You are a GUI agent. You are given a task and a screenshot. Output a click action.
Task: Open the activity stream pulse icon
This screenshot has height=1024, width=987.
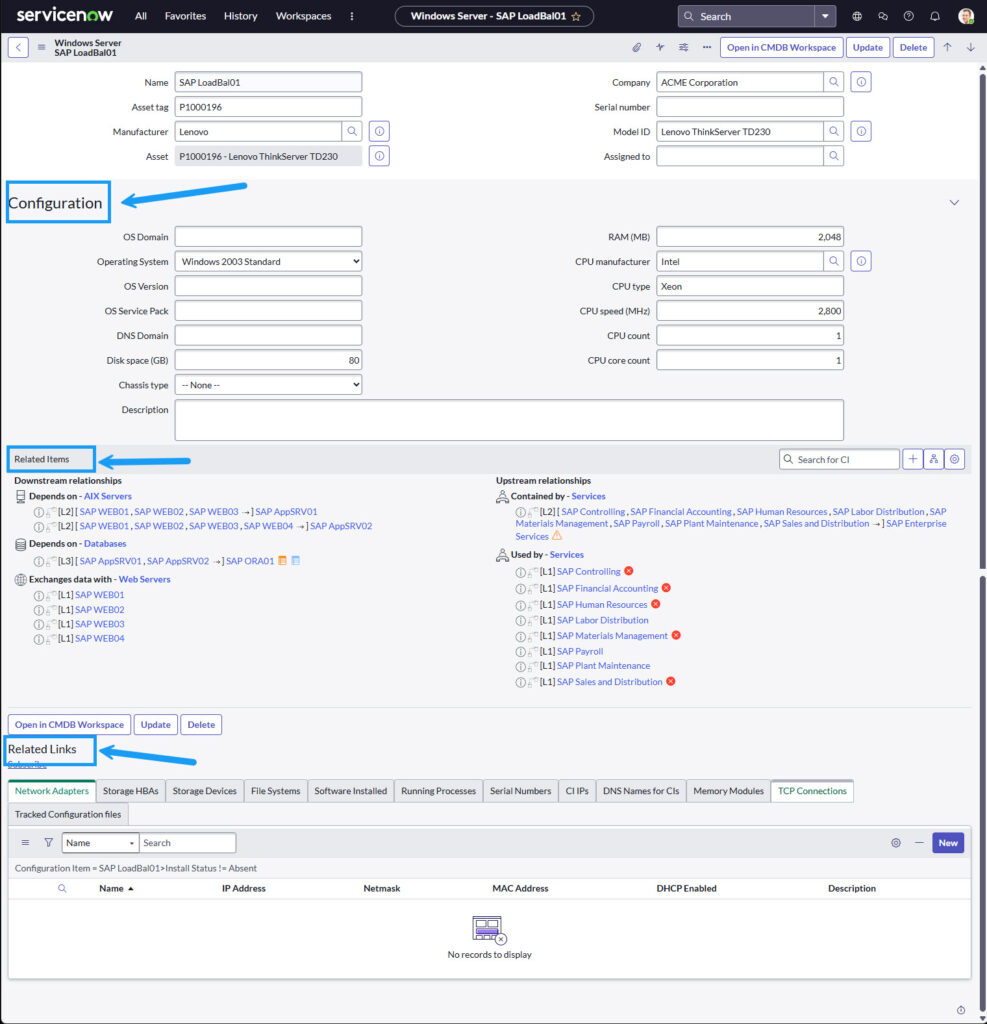[x=660, y=47]
